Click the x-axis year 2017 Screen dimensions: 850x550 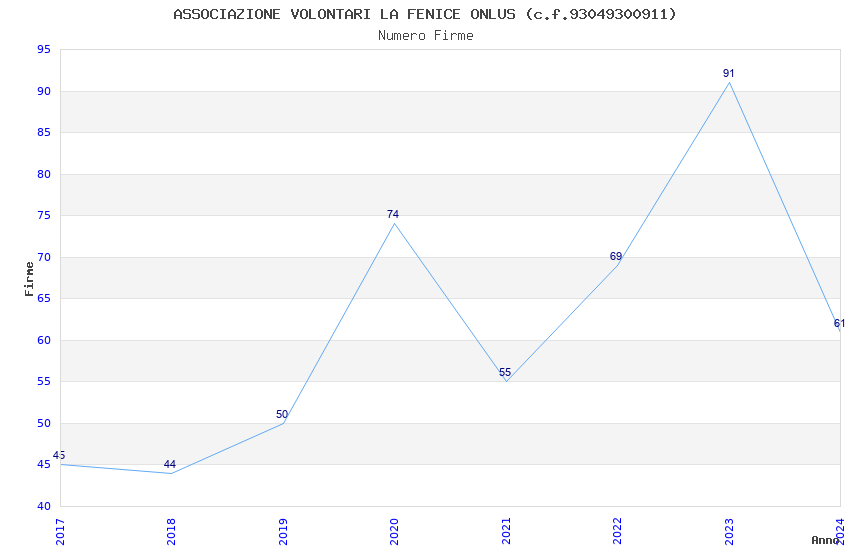60,531
